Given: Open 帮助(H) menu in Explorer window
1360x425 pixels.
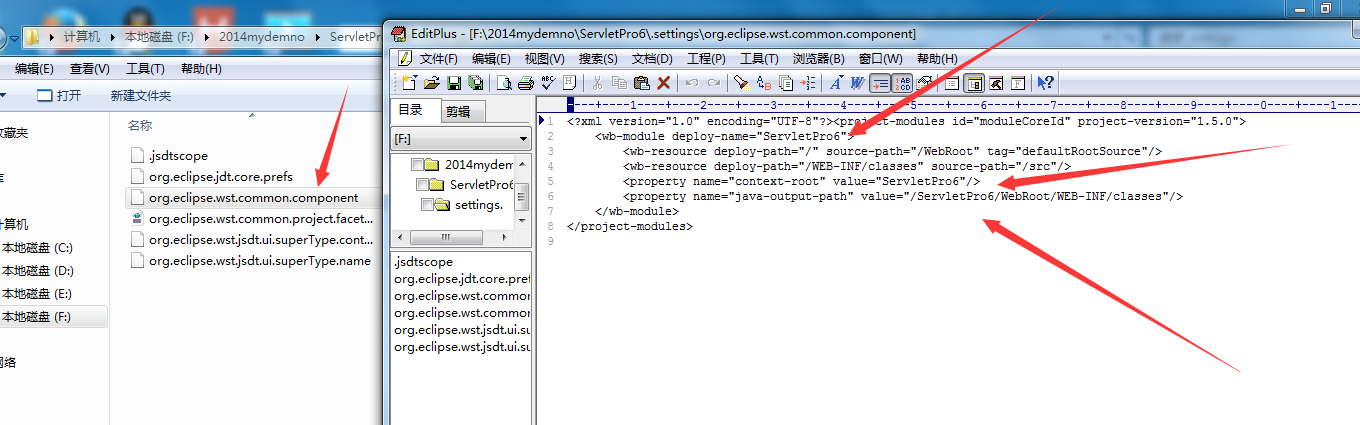Looking at the screenshot, I should tap(201, 69).
